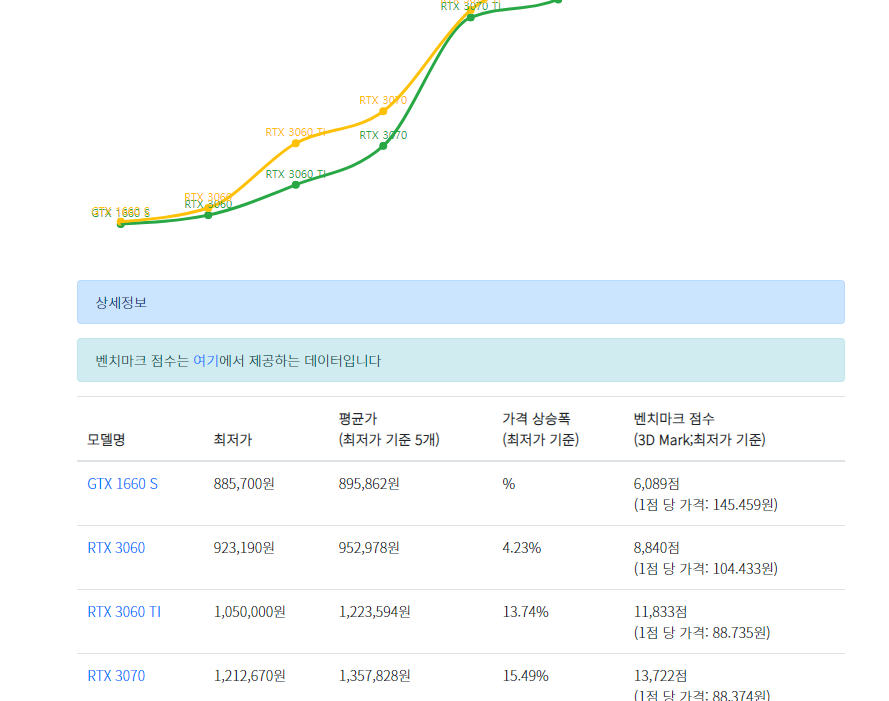
Task: Select the 952,978원 average price cell
Action: 369,548
